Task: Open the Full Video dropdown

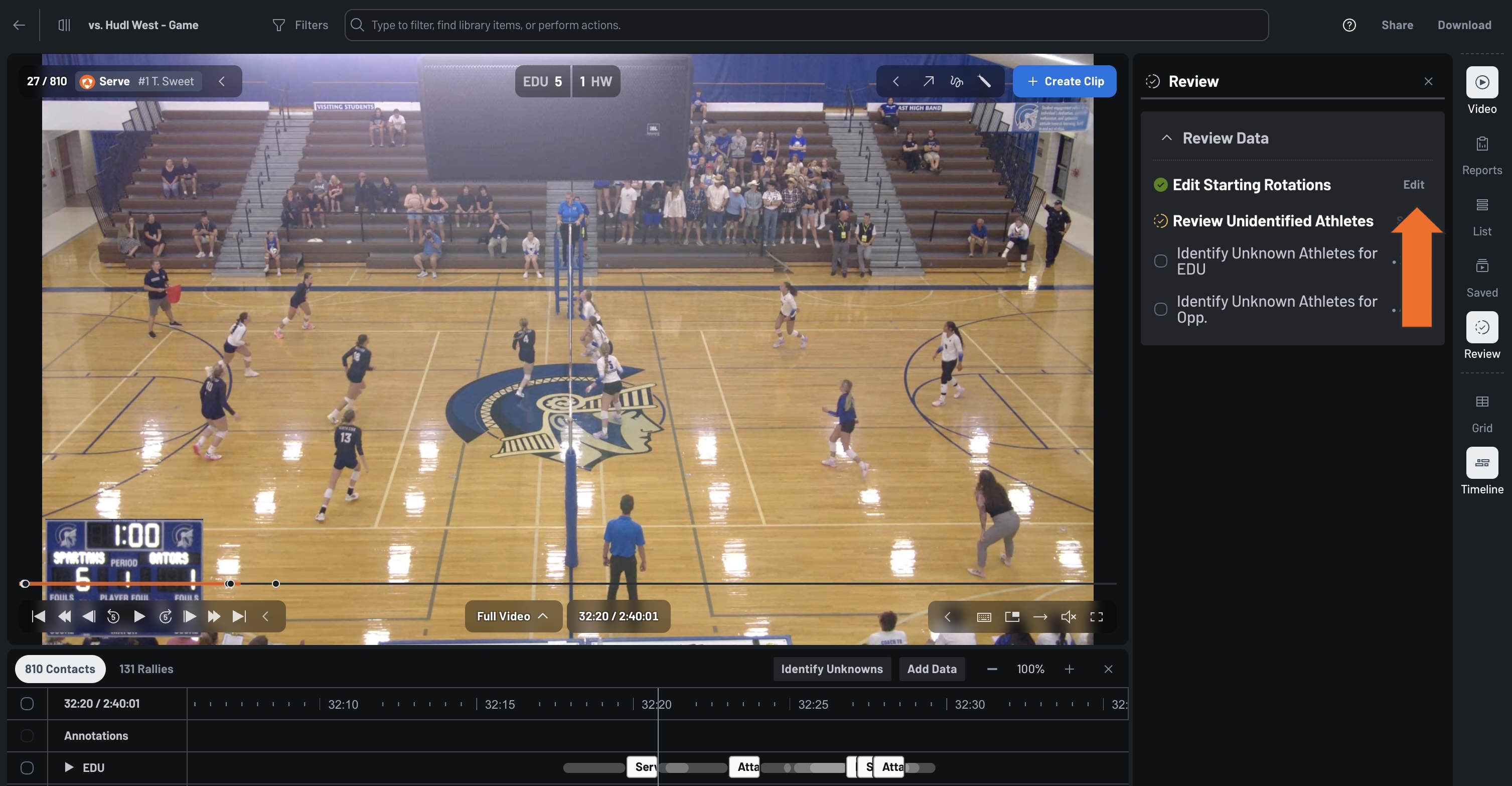Action: click(513, 616)
